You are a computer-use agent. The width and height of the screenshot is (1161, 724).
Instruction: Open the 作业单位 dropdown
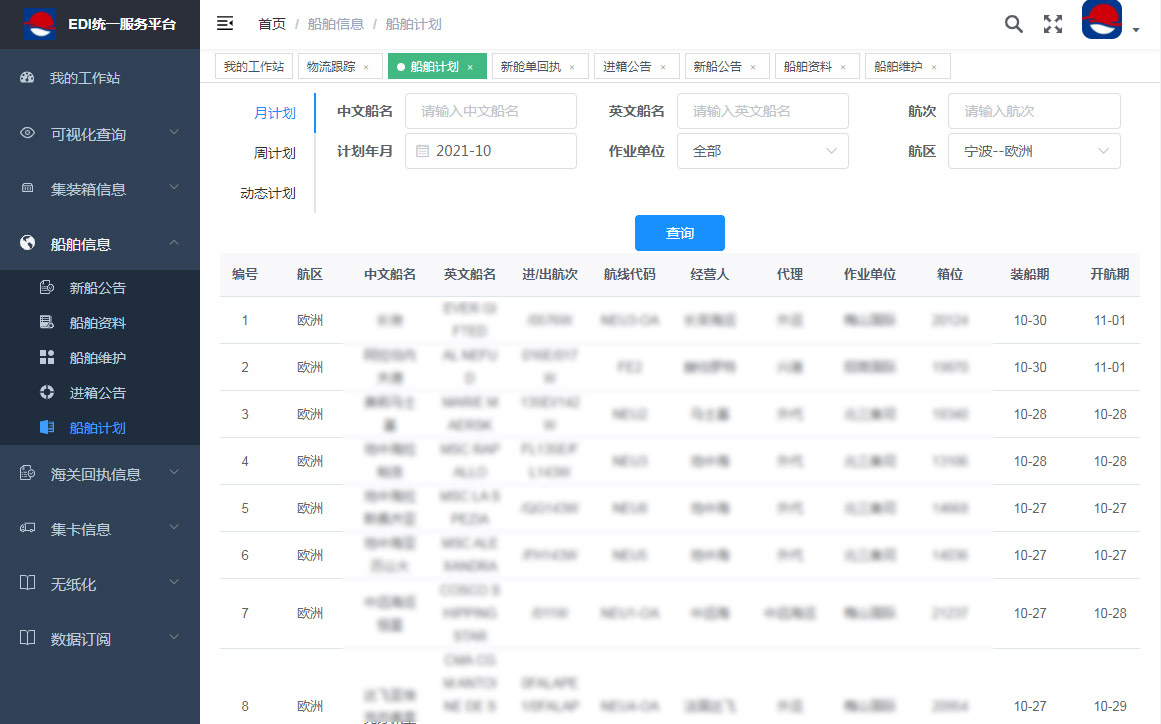tap(762, 151)
